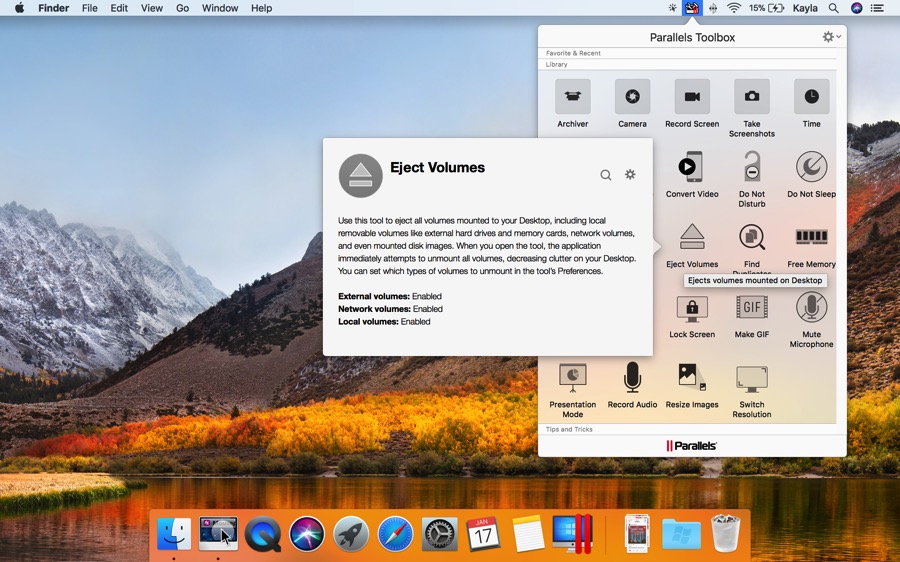Expand the Favorite & Recent section
This screenshot has height=562, width=900.
(x=573, y=53)
